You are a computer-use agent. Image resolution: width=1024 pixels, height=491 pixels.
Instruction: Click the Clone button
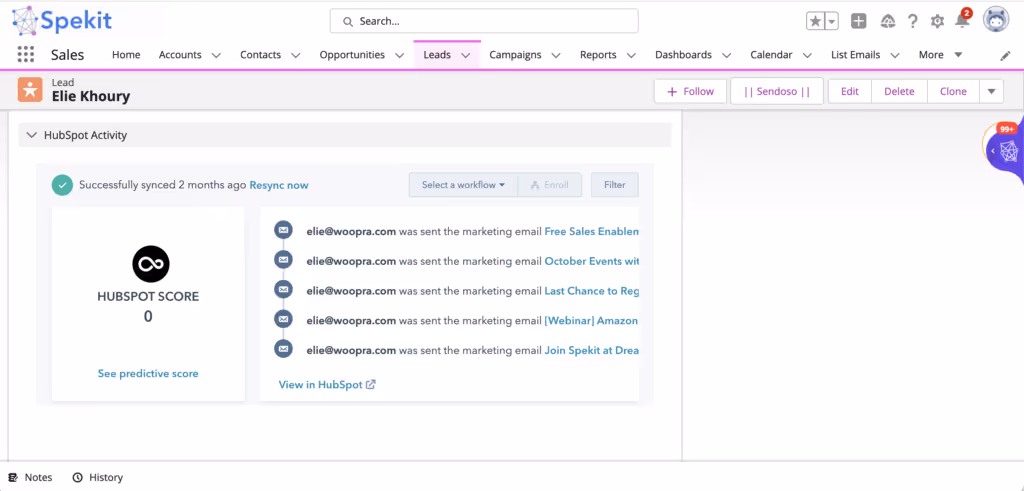click(x=953, y=91)
